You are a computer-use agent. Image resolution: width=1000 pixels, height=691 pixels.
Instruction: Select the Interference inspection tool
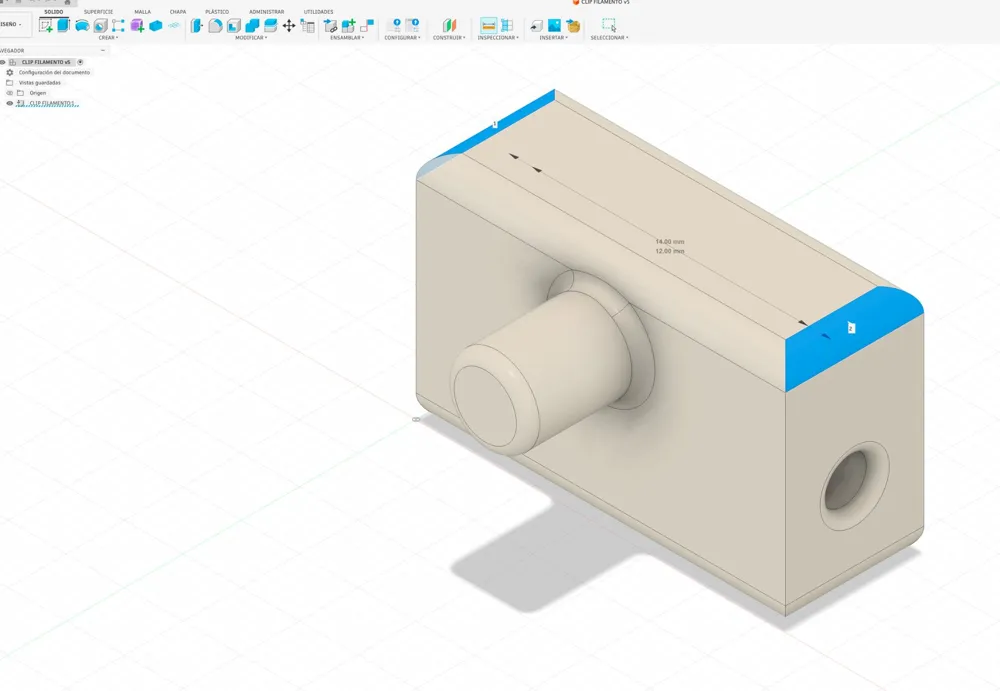pyautogui.click(x=507, y=26)
